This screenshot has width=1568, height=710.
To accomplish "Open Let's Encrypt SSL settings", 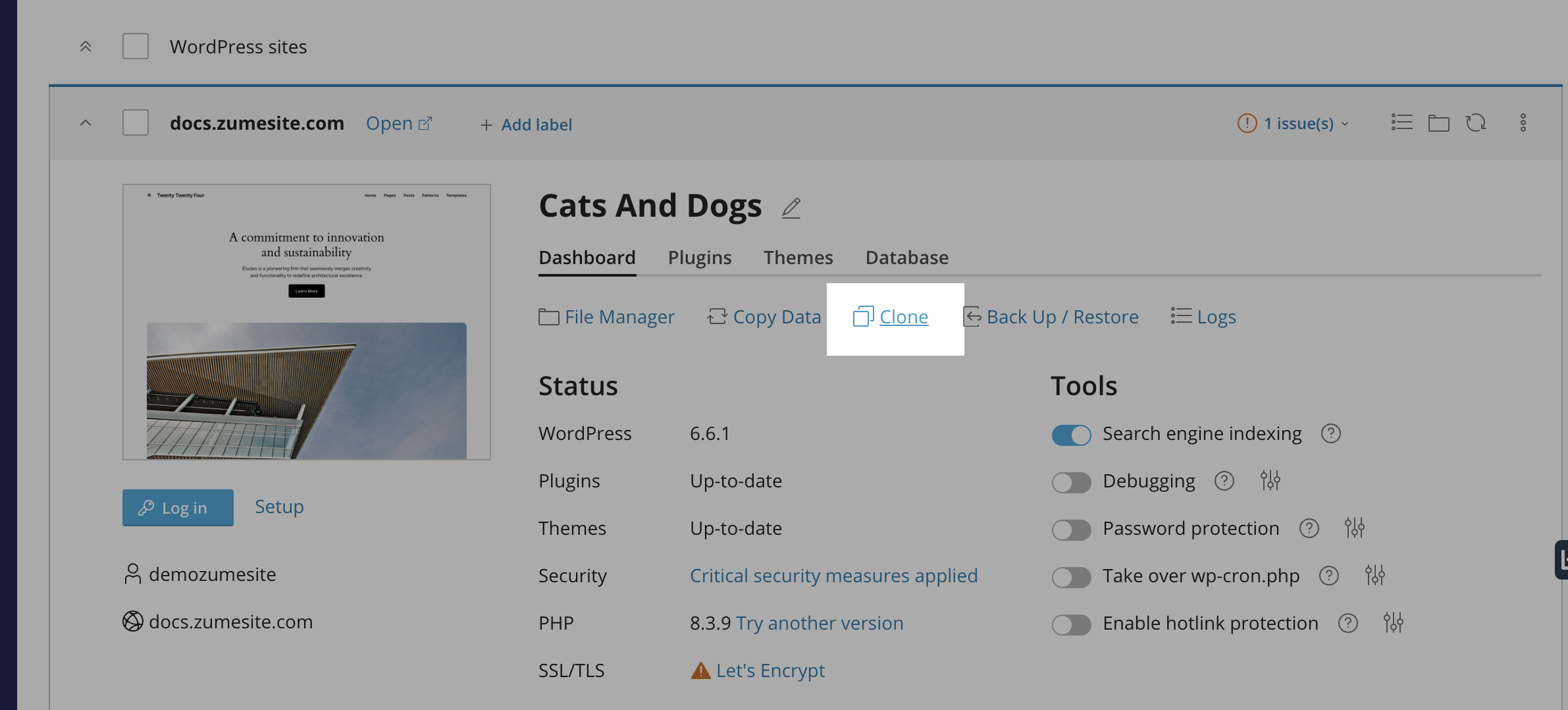I will click(x=770, y=670).
